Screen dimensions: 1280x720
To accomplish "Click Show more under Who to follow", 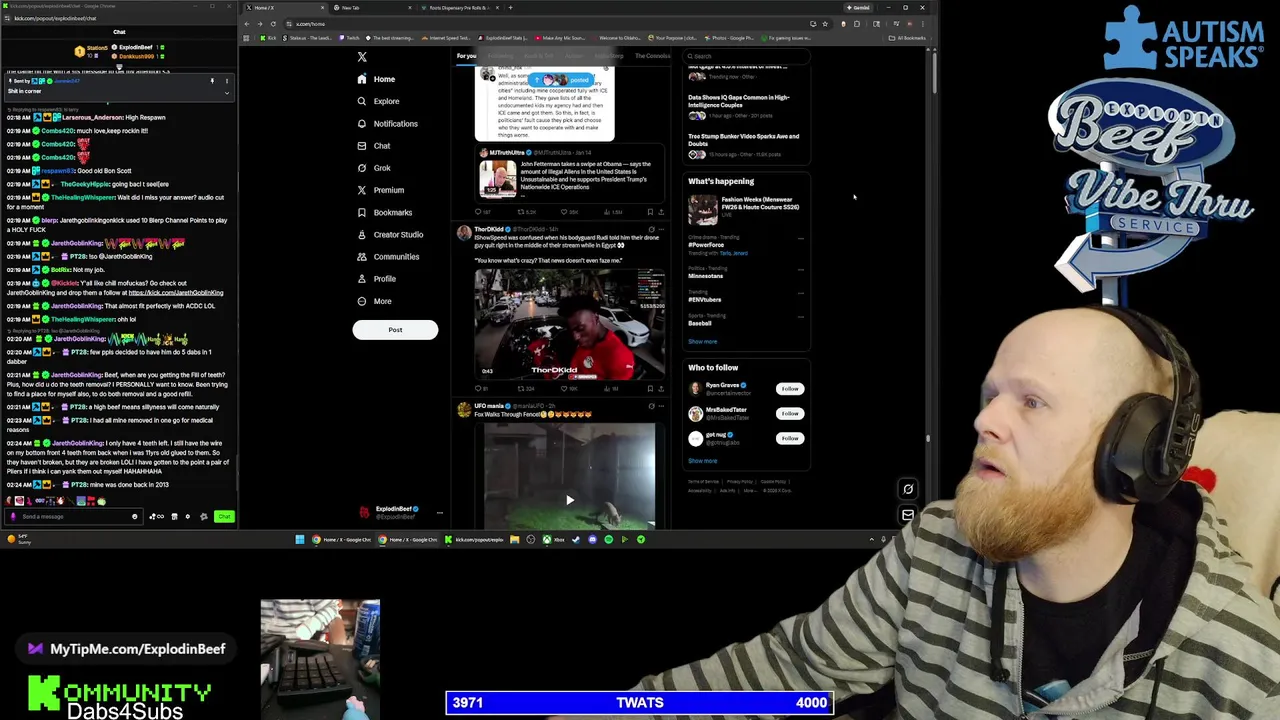I will click(702, 461).
